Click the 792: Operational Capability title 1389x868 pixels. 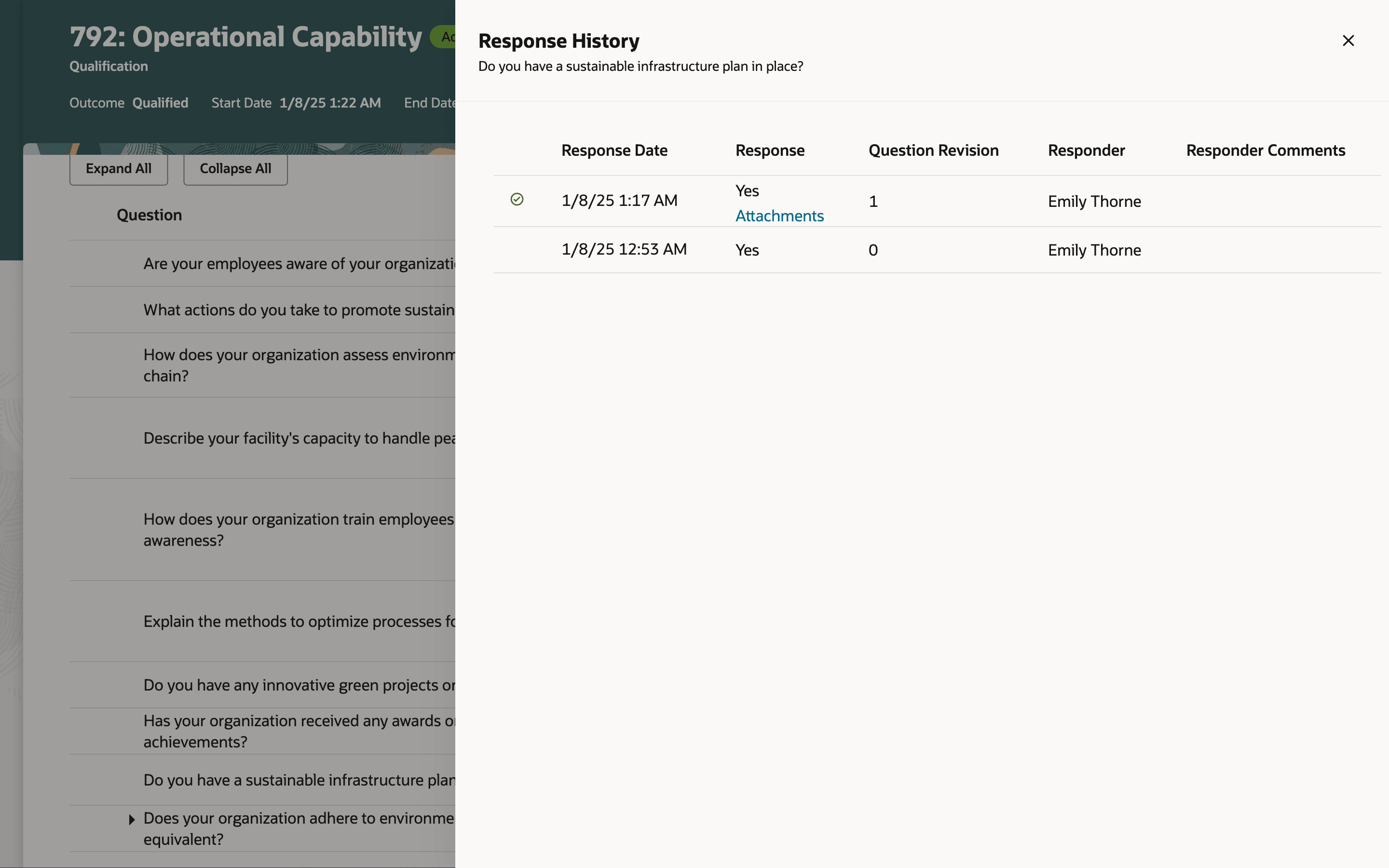[245, 37]
